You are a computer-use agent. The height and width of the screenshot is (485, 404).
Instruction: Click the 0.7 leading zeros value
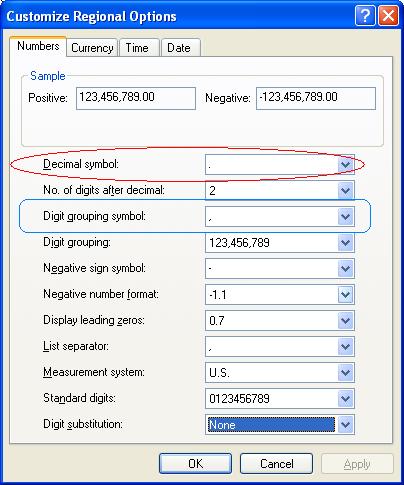(x=217, y=321)
